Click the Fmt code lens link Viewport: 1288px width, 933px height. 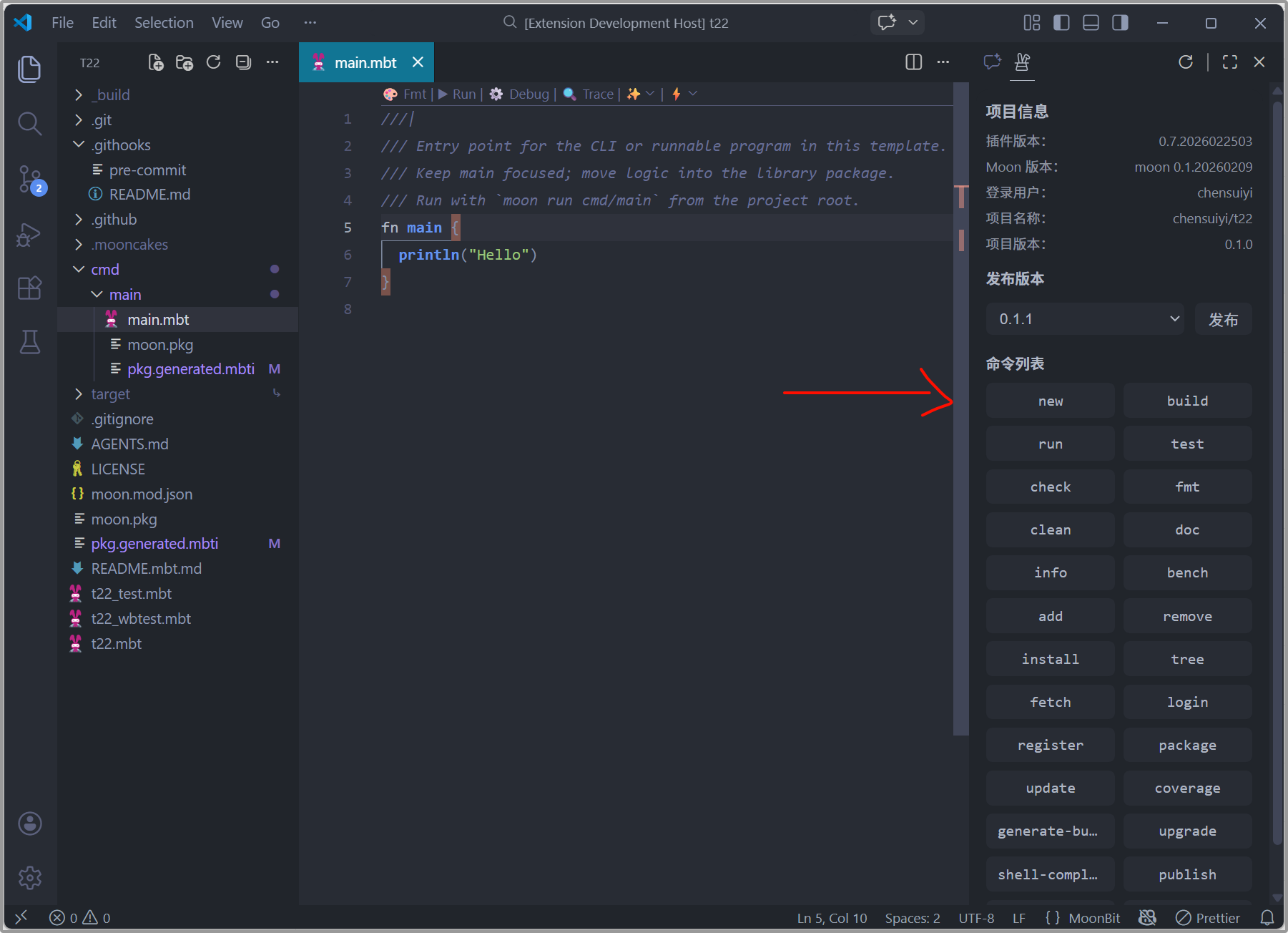(x=405, y=94)
